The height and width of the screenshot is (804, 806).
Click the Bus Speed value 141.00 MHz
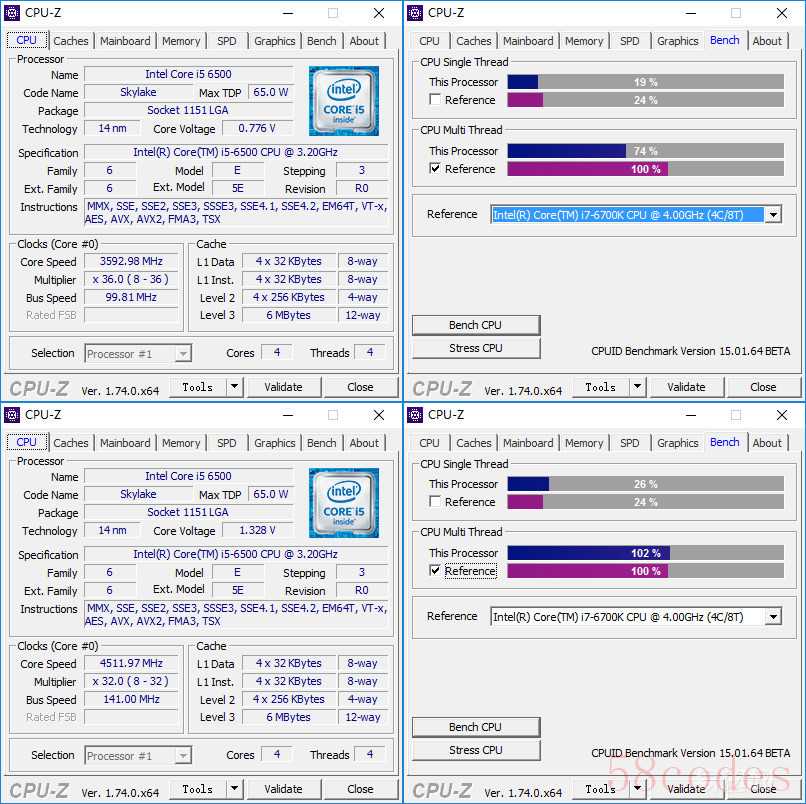(x=132, y=699)
